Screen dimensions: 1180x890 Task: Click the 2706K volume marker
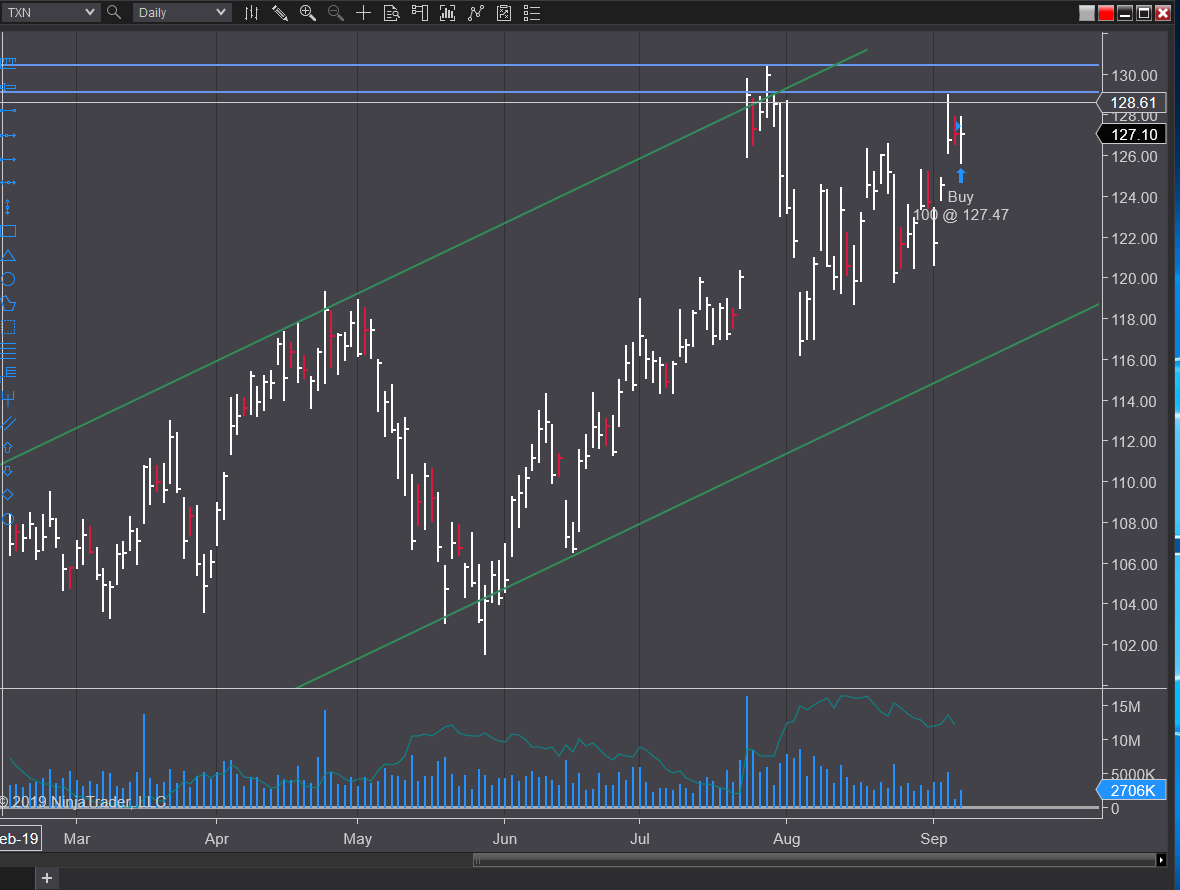point(1132,790)
